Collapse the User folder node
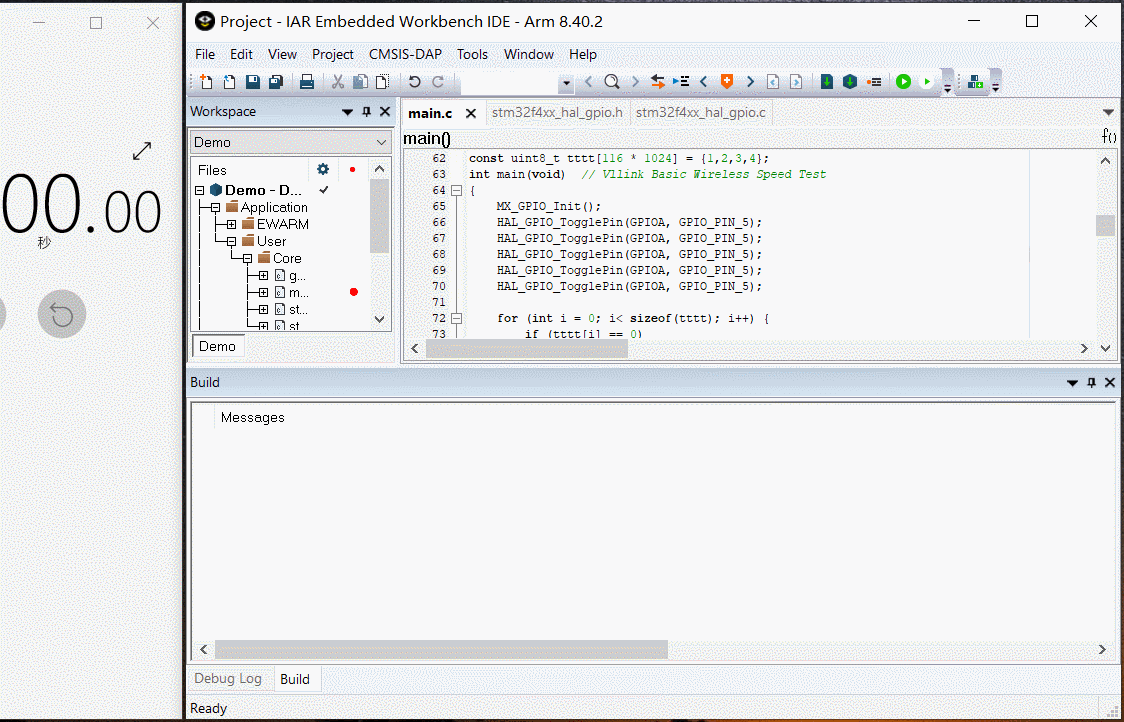 (x=232, y=242)
